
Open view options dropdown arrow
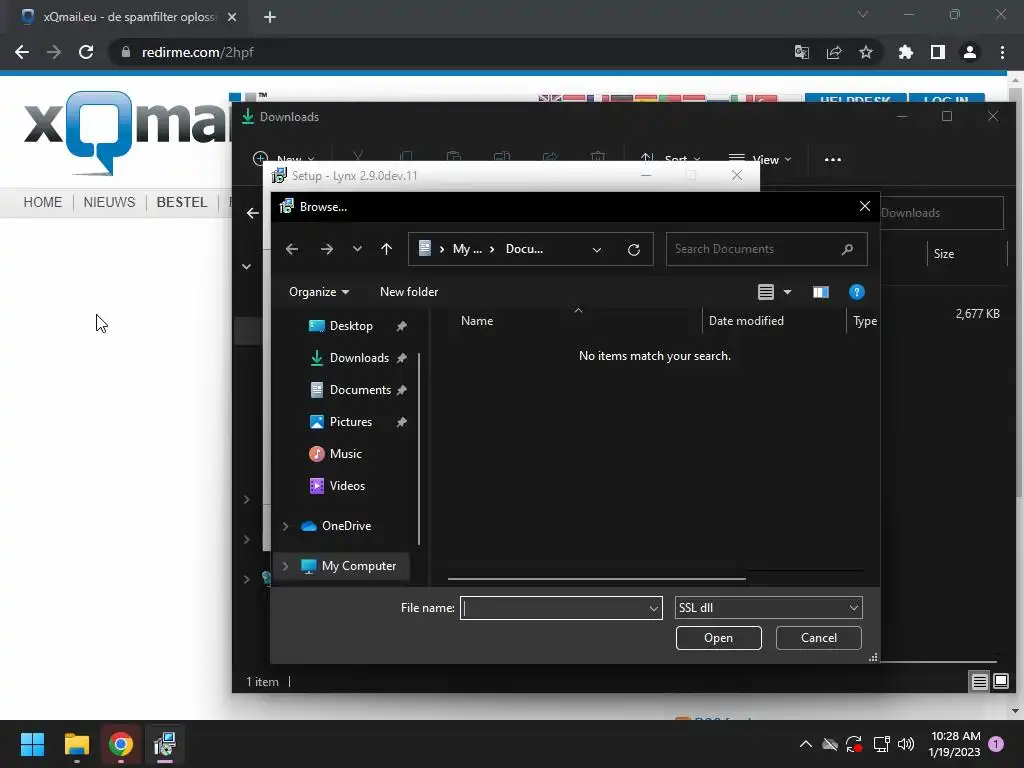[x=787, y=292]
